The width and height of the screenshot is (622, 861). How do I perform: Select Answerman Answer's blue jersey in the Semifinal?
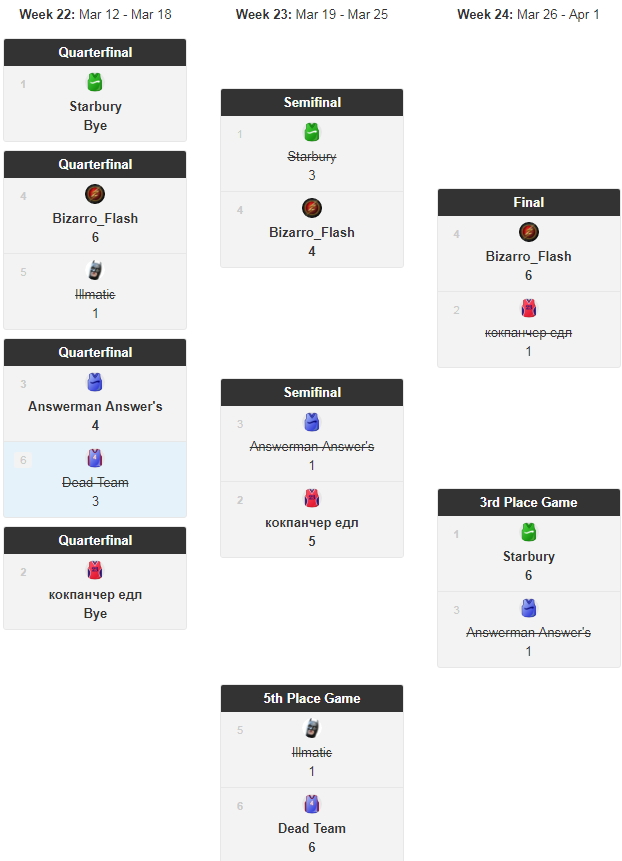pyautogui.click(x=312, y=423)
